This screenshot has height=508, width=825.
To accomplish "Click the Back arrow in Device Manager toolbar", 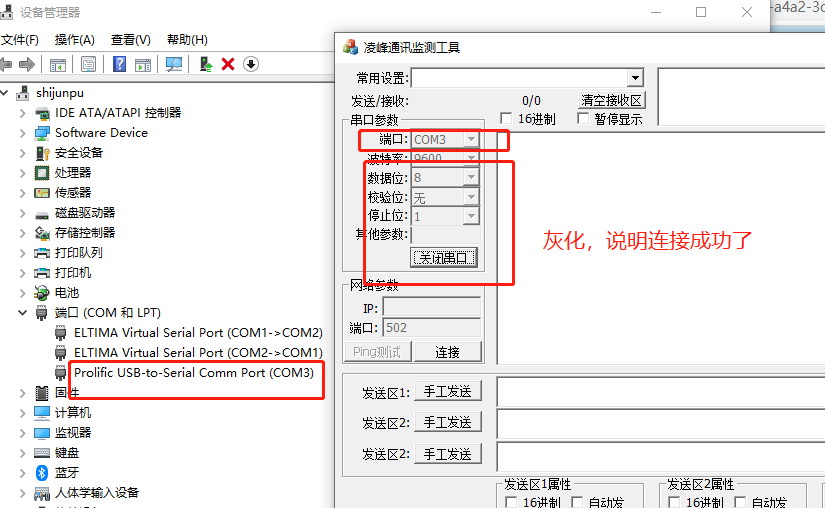I will (x=6, y=65).
